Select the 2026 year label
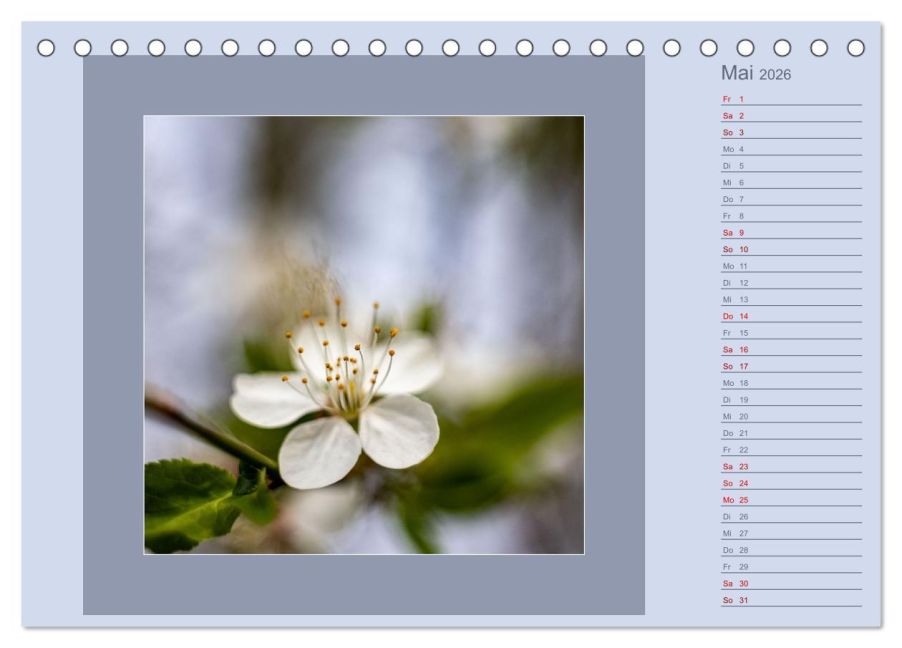This screenshot has height=648, width=902. pyautogui.click(x=775, y=76)
